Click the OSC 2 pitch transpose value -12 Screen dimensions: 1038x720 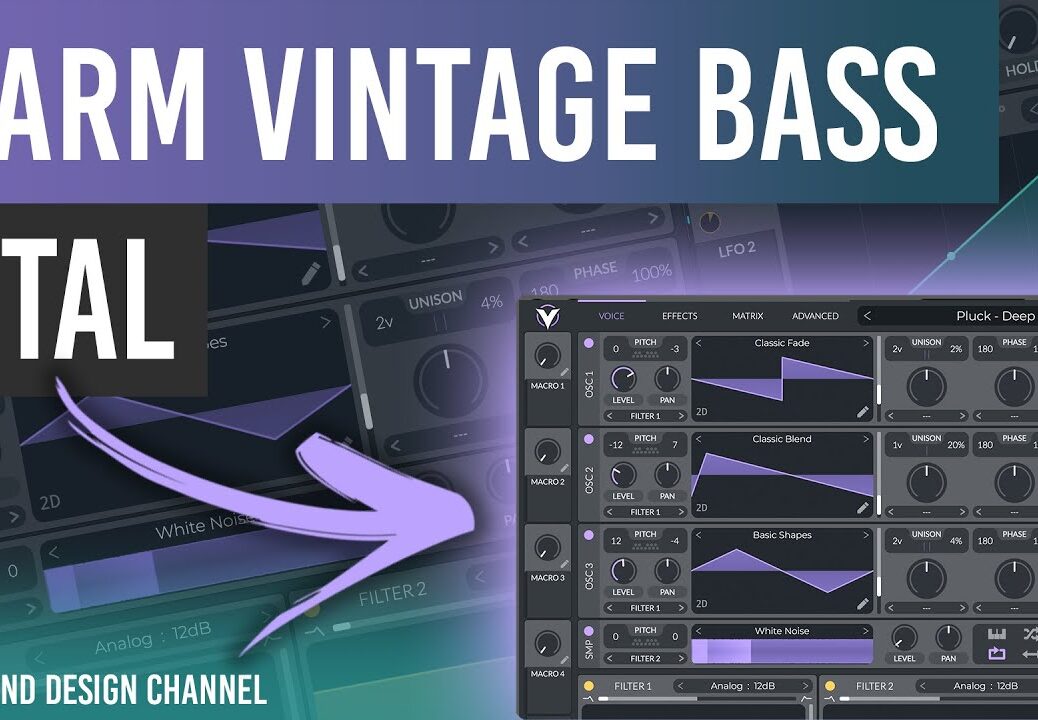616,445
